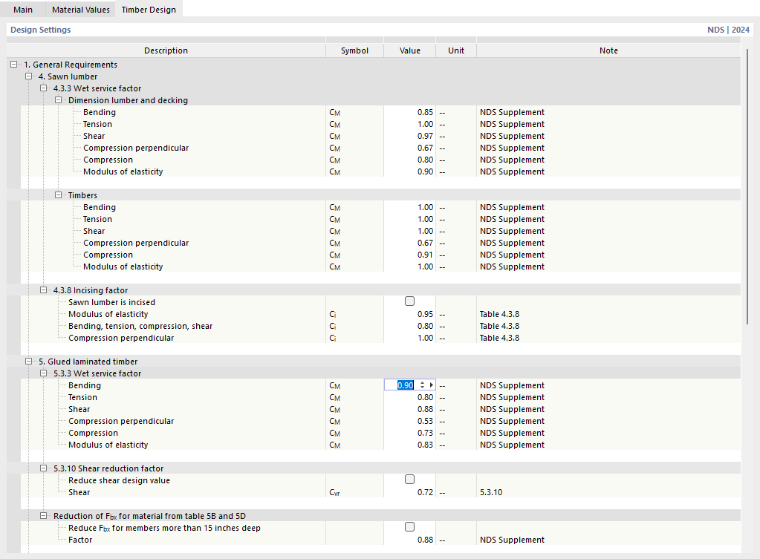
Task: Collapse 1. General Requirements section
Action: (14, 64)
